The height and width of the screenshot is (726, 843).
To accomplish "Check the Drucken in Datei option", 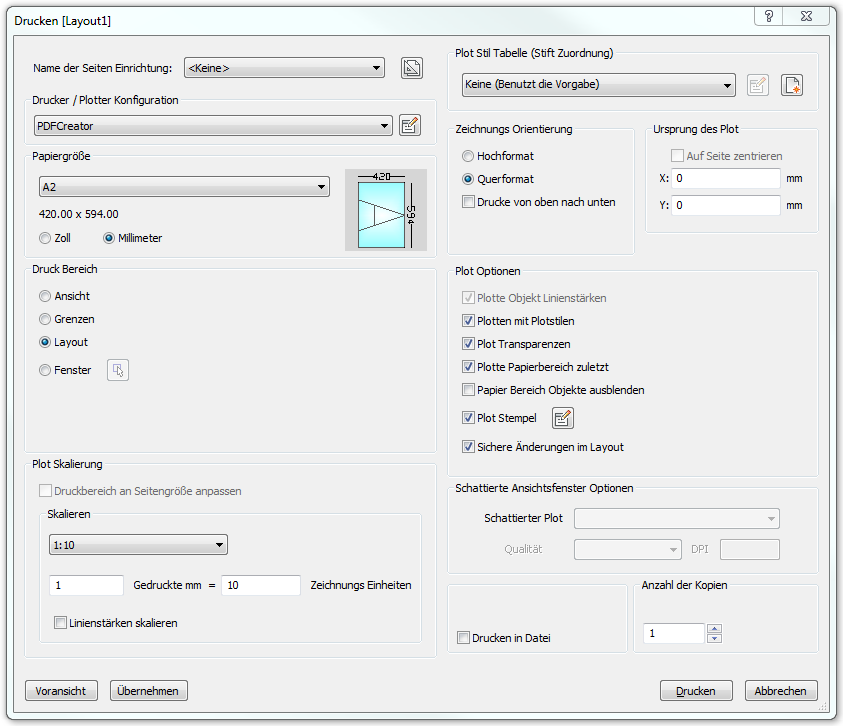I will (463, 638).
